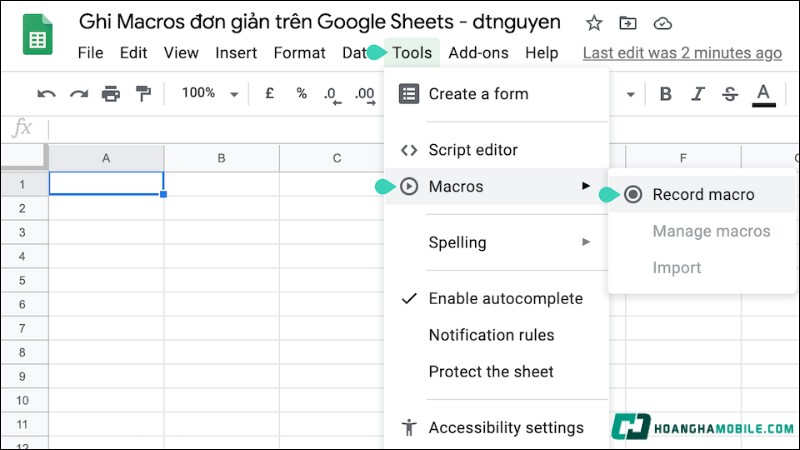Select row 10 header

coord(24,400)
